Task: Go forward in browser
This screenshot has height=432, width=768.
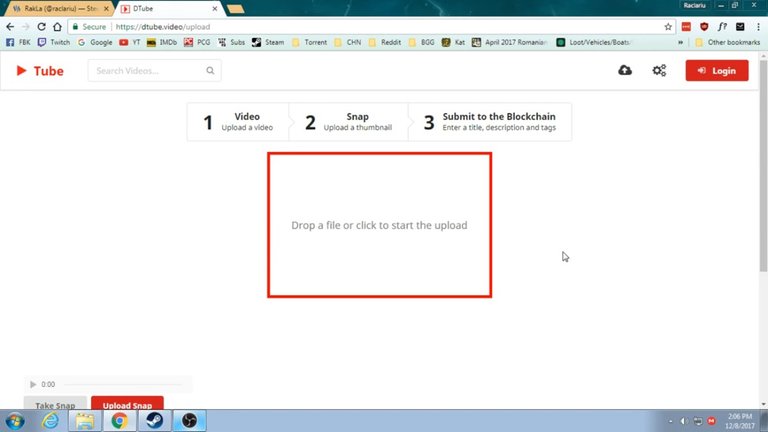Action: pos(25,27)
